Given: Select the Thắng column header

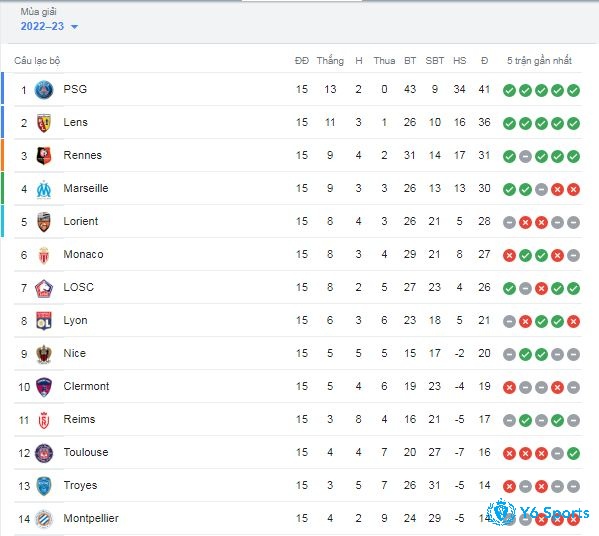Looking at the screenshot, I should click(330, 60).
